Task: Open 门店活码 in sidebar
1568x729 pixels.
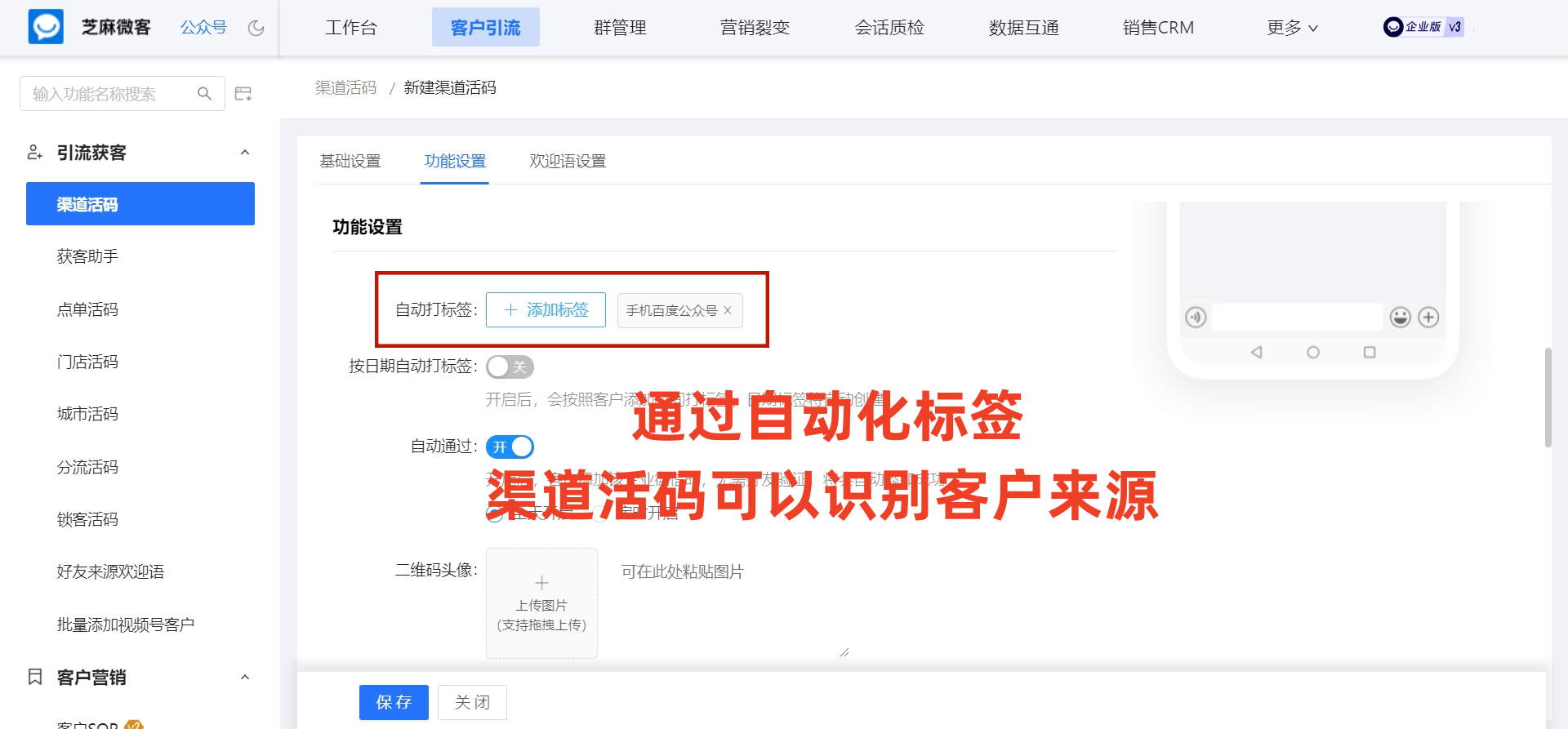Action: click(87, 362)
